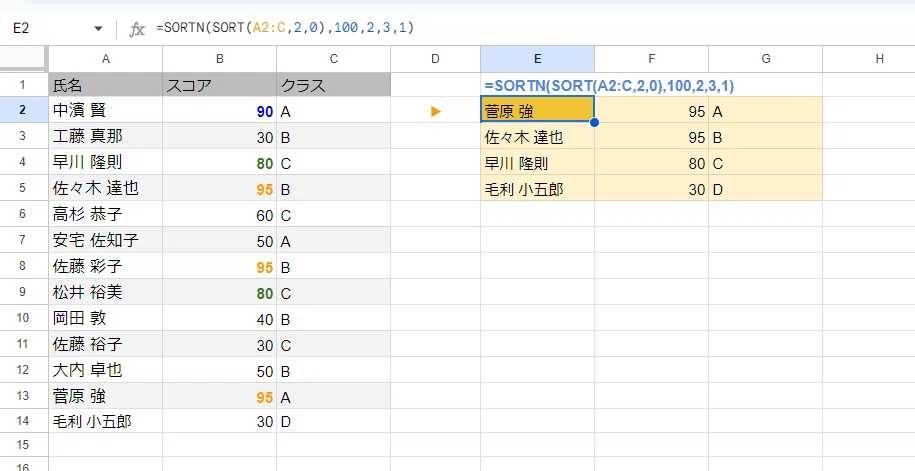Click the Name Box showing E2
The width and height of the screenshot is (915, 471).
point(21,28)
